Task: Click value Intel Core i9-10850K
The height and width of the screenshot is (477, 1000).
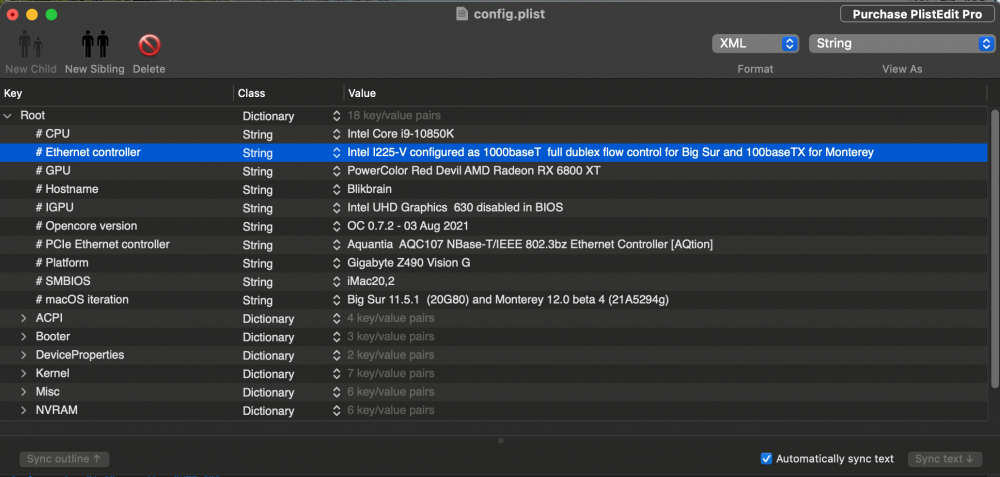Action: point(401,135)
